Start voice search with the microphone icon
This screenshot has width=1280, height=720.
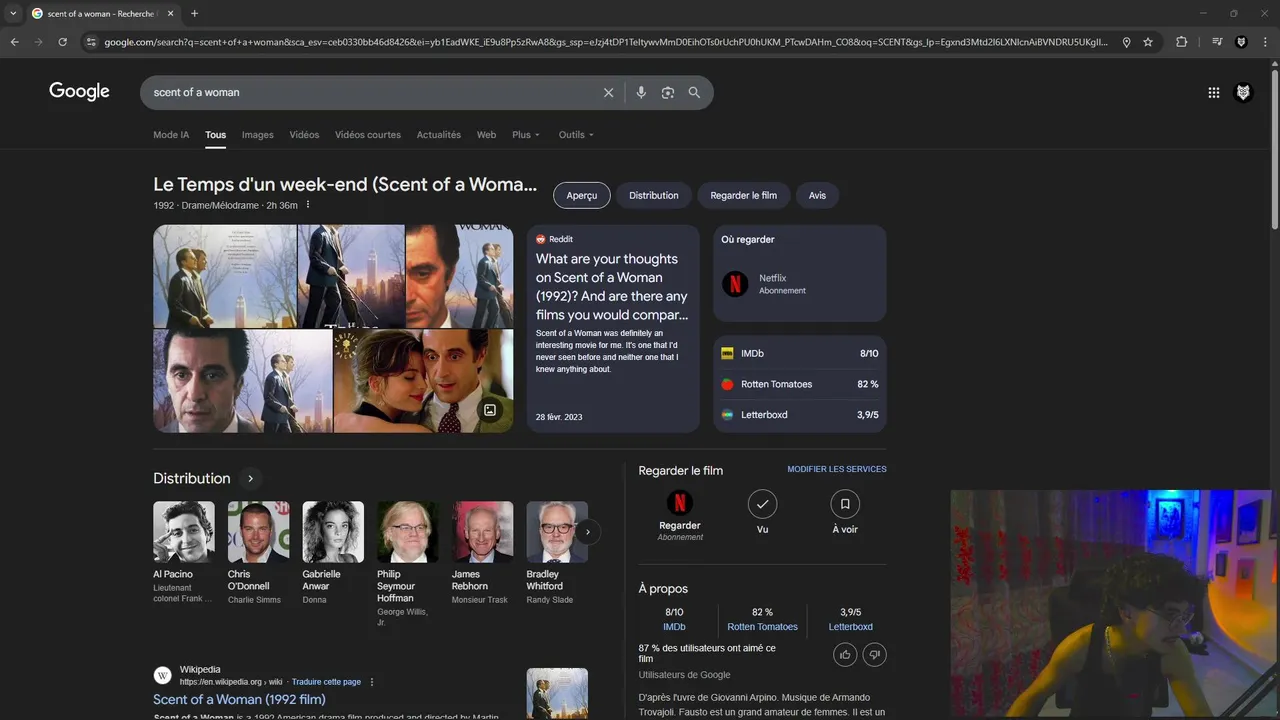click(641, 92)
